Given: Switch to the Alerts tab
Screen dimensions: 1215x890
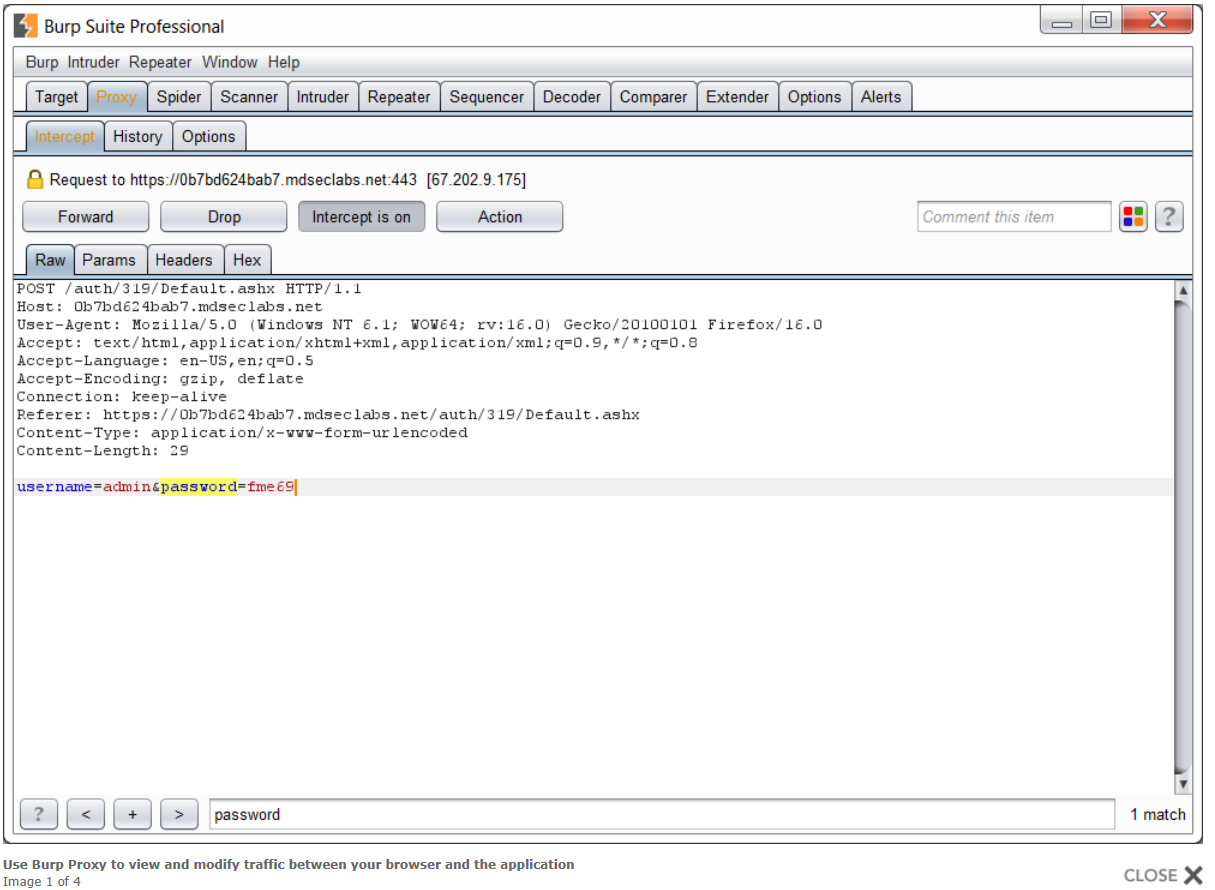Looking at the screenshot, I should (x=881, y=97).
